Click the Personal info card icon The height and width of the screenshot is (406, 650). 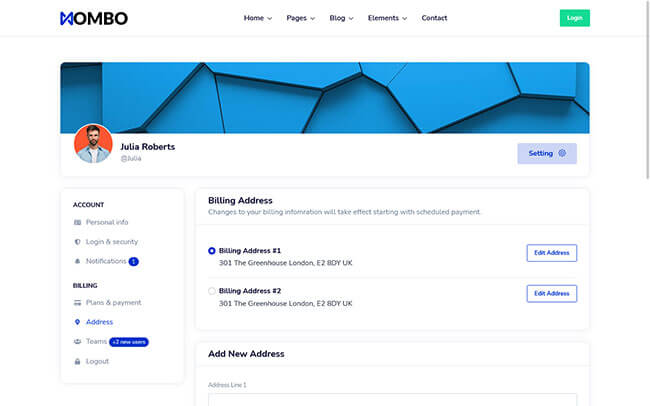pos(78,222)
